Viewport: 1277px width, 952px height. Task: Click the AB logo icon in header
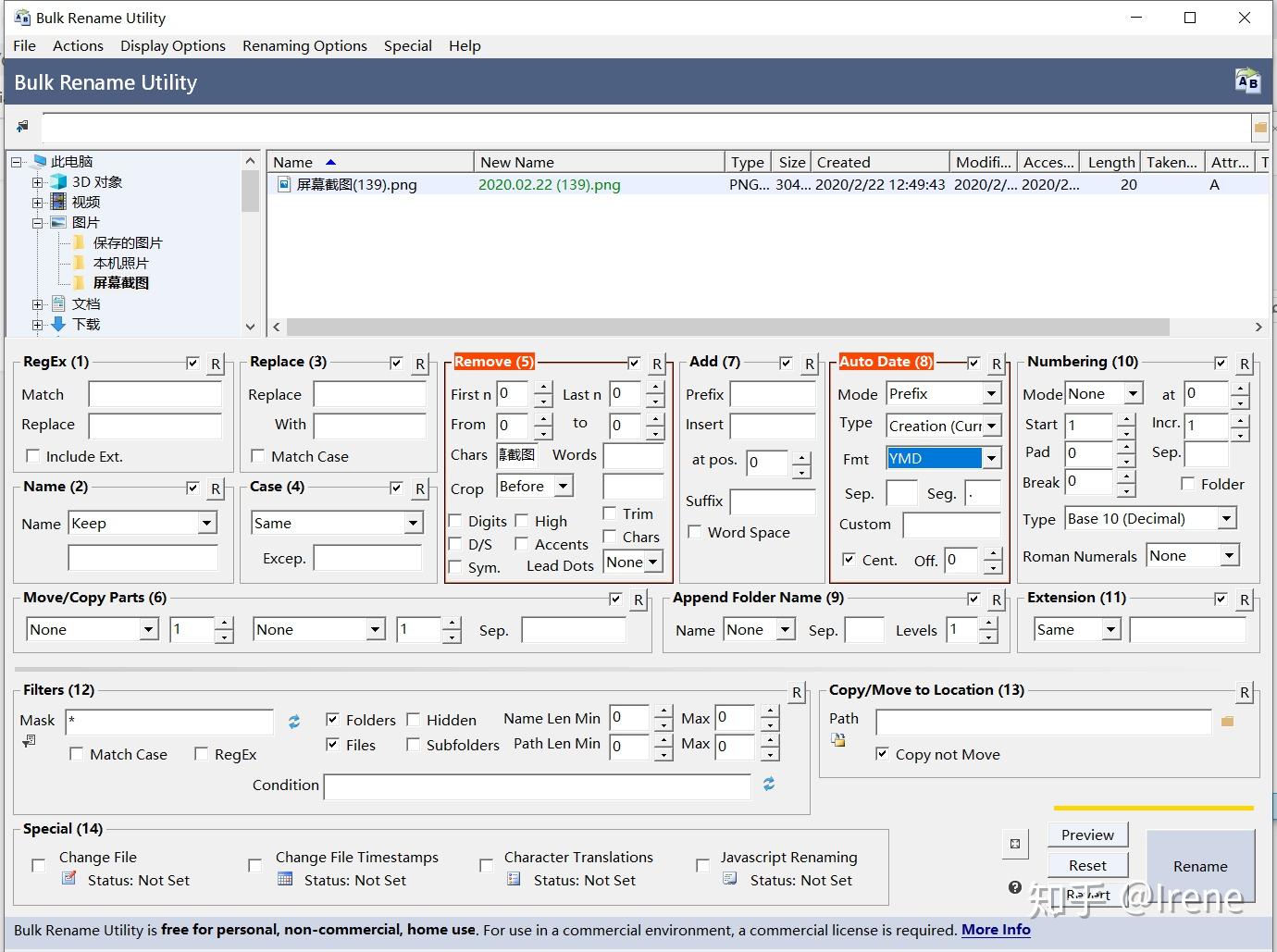coord(1246,81)
